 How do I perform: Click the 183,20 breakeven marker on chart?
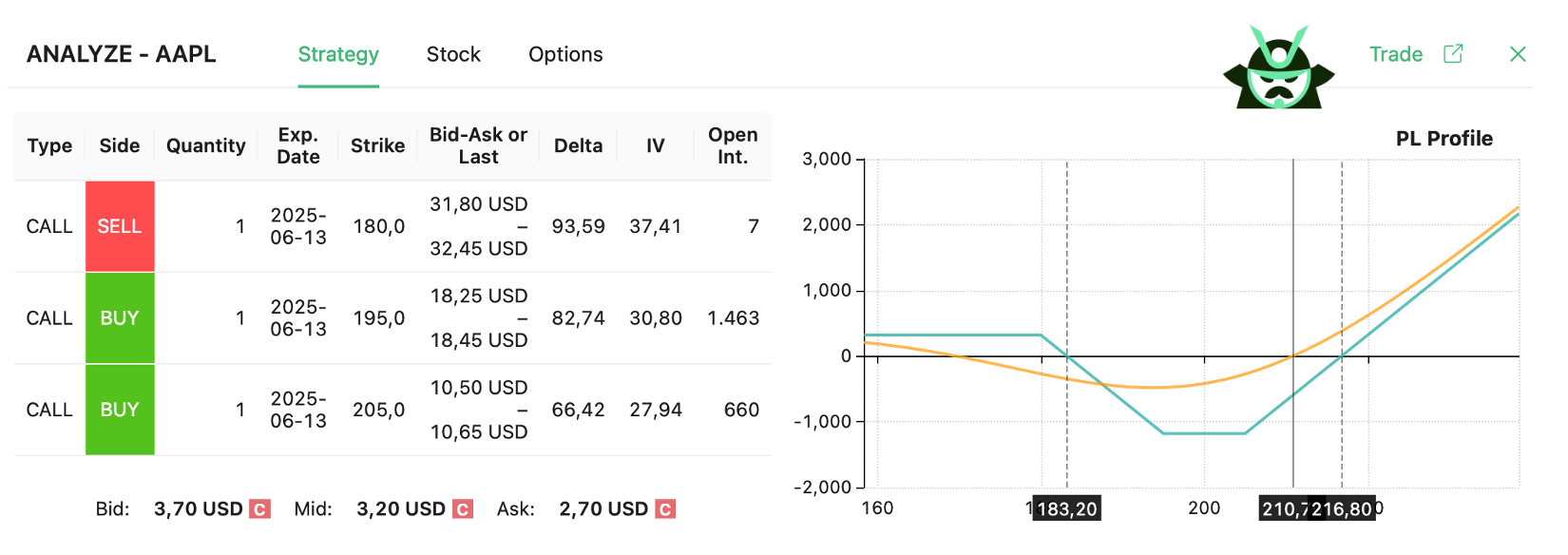[x=1067, y=509]
